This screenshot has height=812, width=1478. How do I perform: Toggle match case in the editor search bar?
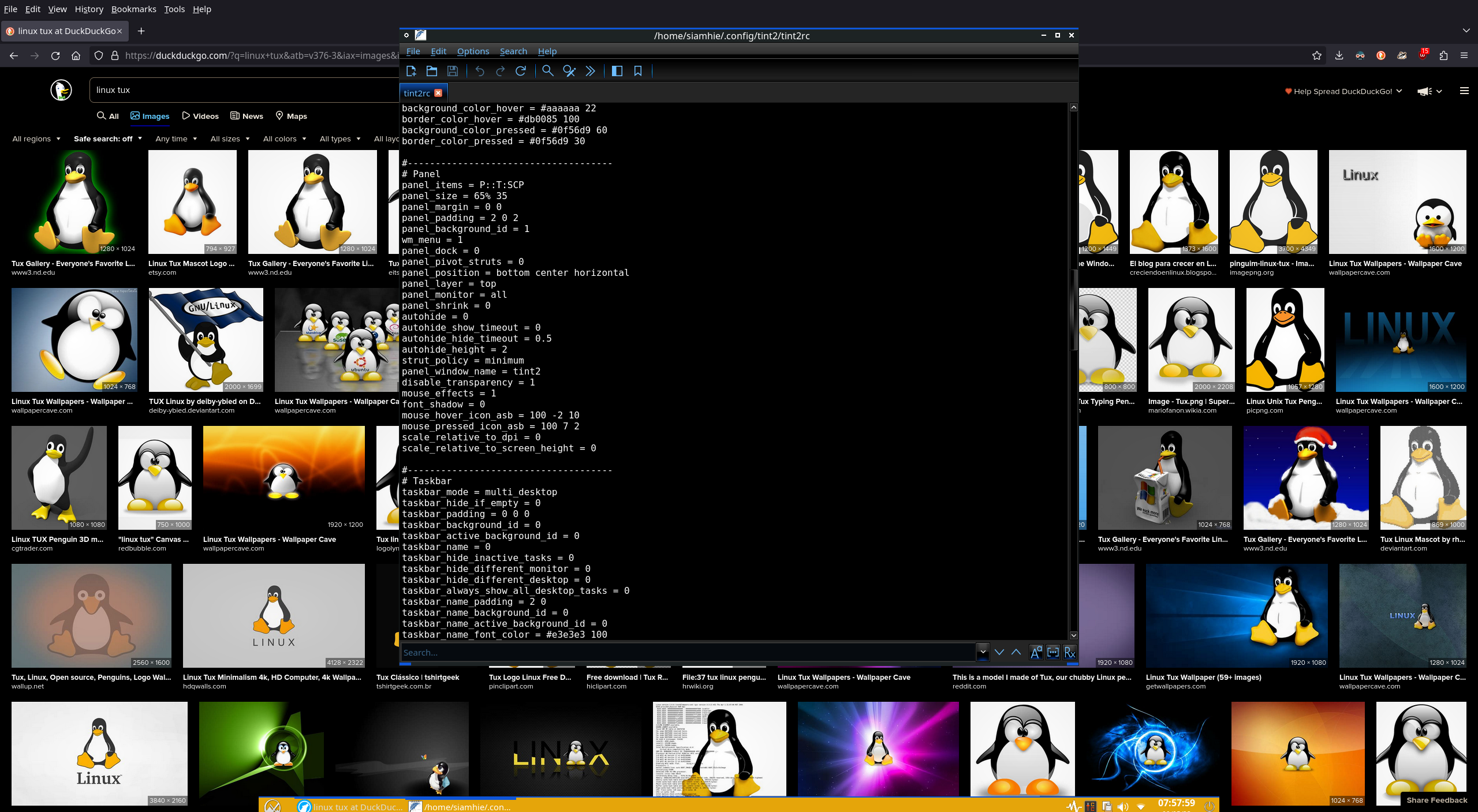point(1036,652)
